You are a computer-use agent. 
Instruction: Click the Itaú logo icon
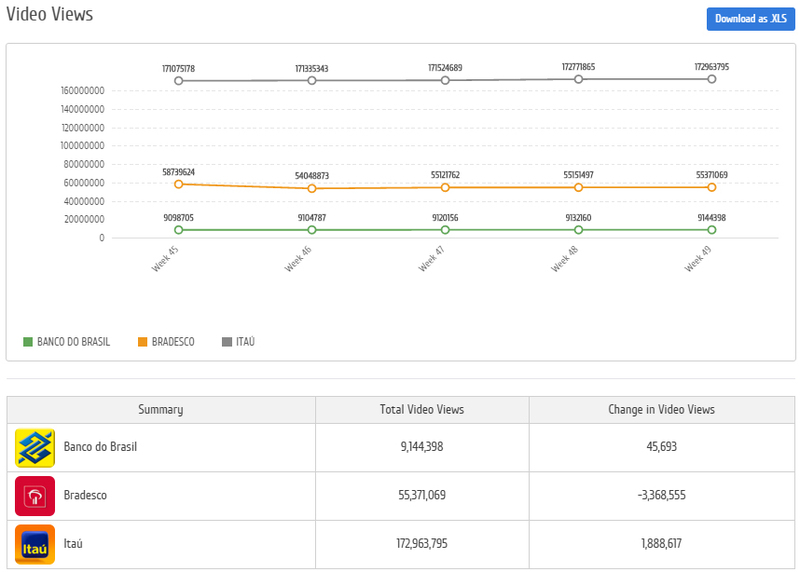tap(35, 544)
